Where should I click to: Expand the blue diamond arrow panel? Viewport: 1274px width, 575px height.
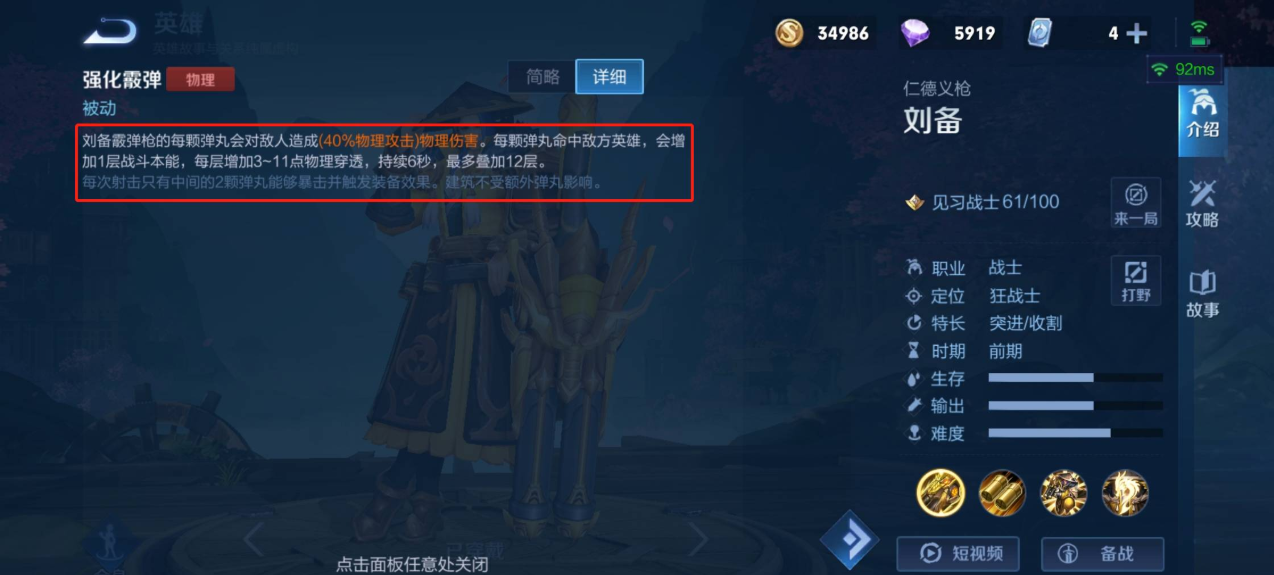851,540
